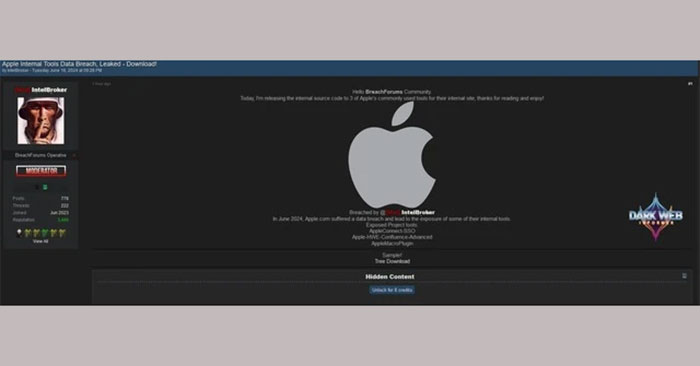700x366 pixels.
Task: Click the large Apple logo image
Action: (x=392, y=155)
